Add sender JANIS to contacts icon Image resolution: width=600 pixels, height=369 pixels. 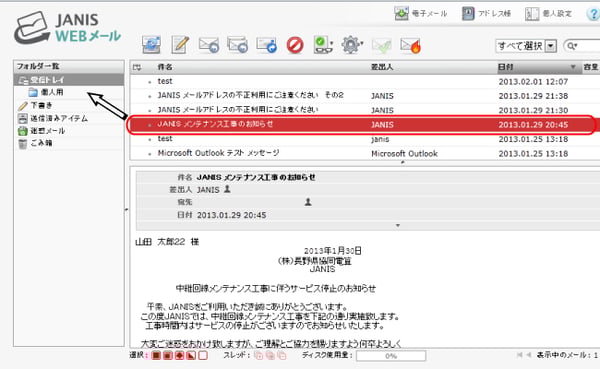[227, 189]
